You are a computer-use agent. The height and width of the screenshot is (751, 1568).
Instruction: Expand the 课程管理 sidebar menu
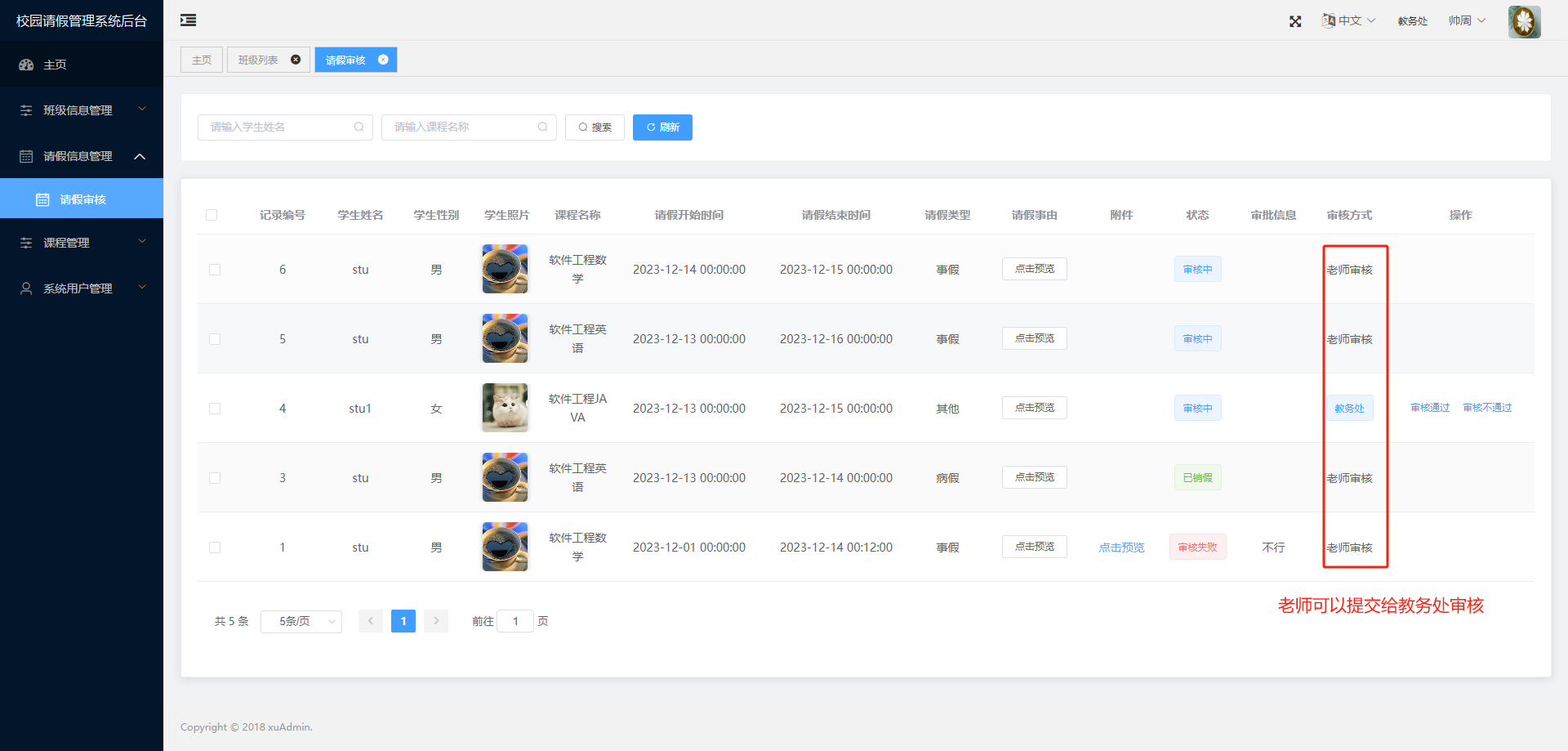click(82, 243)
